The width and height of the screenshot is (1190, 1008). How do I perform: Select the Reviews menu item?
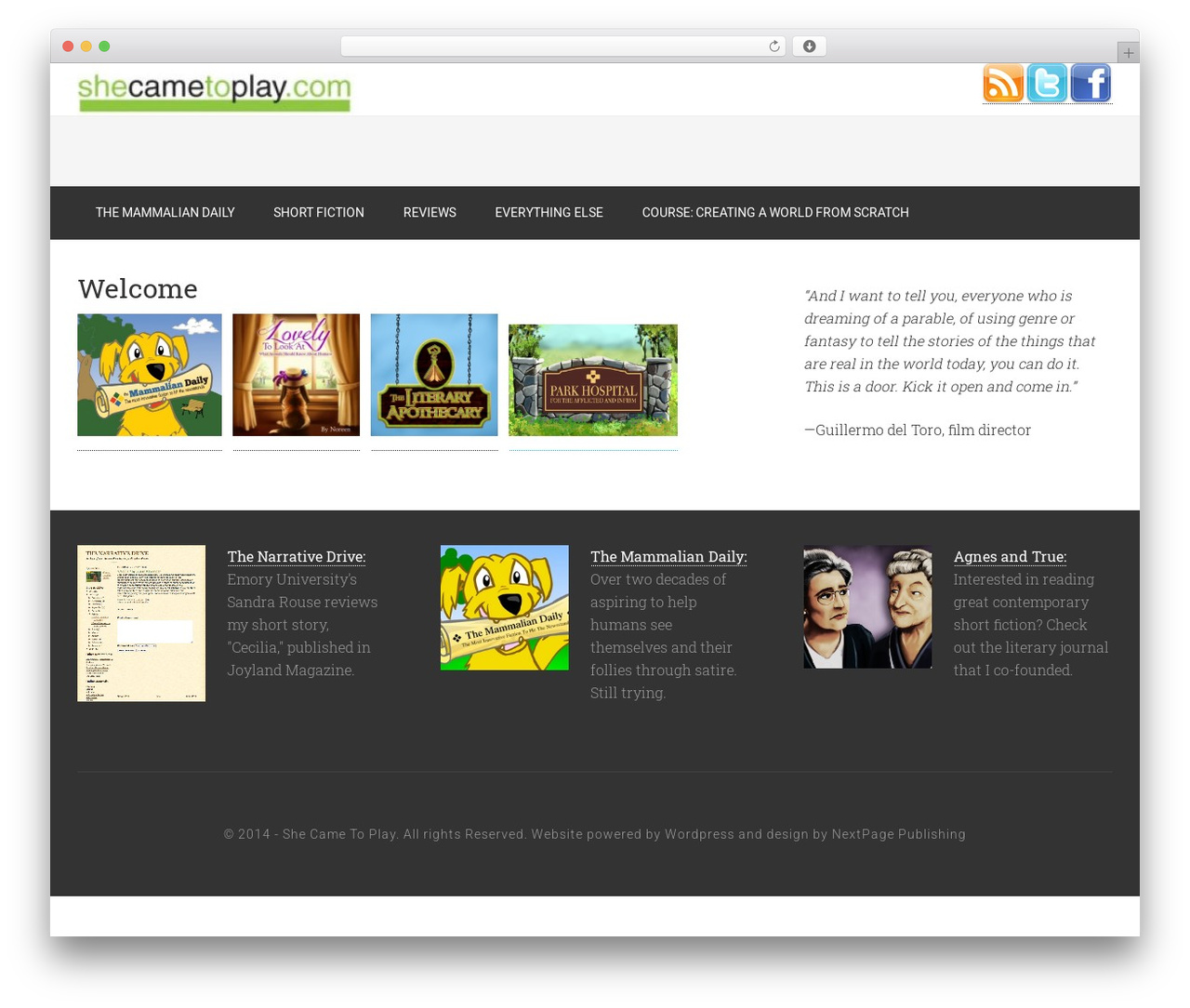(430, 213)
